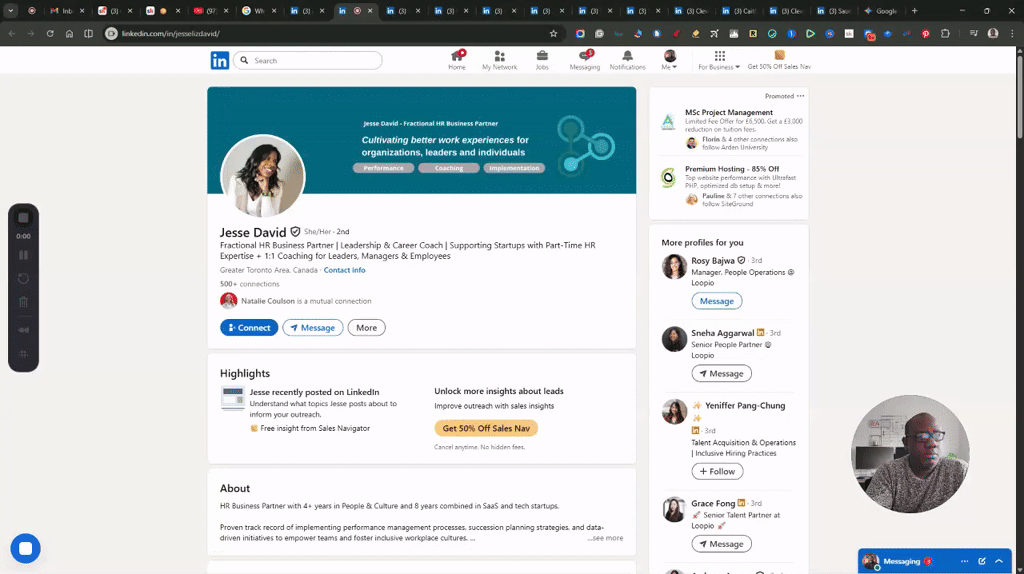1024x574 pixels.
Task: Open My Network icon
Action: point(499,60)
